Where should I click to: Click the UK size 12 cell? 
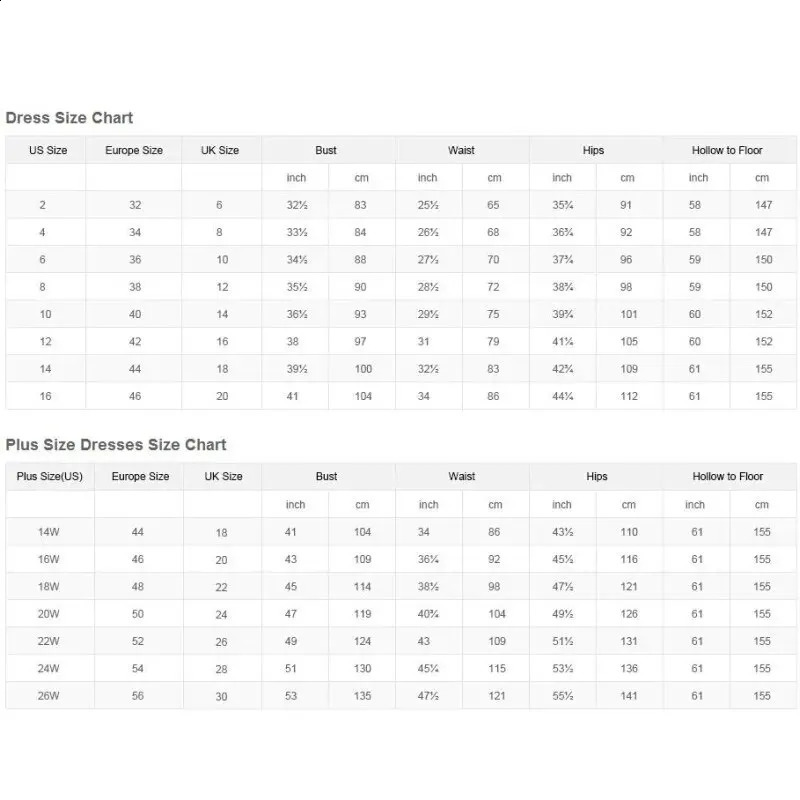point(222,287)
